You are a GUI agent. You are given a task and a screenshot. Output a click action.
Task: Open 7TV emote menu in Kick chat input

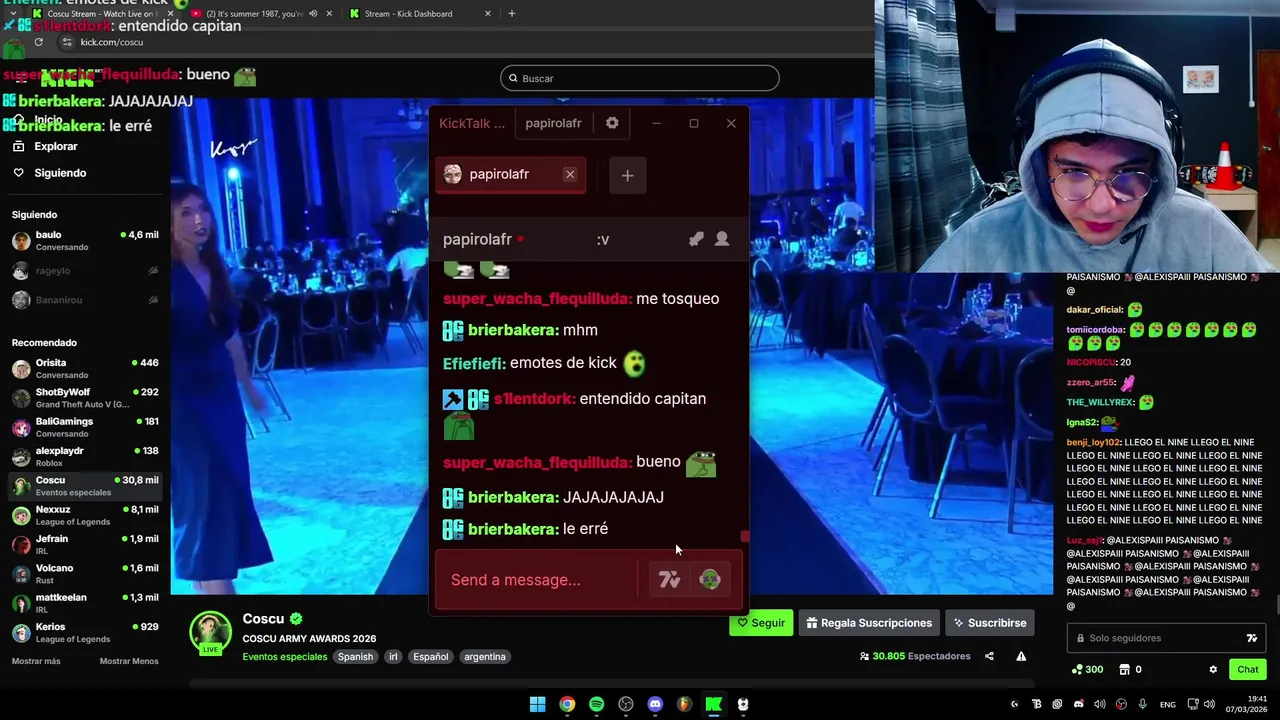point(1251,638)
